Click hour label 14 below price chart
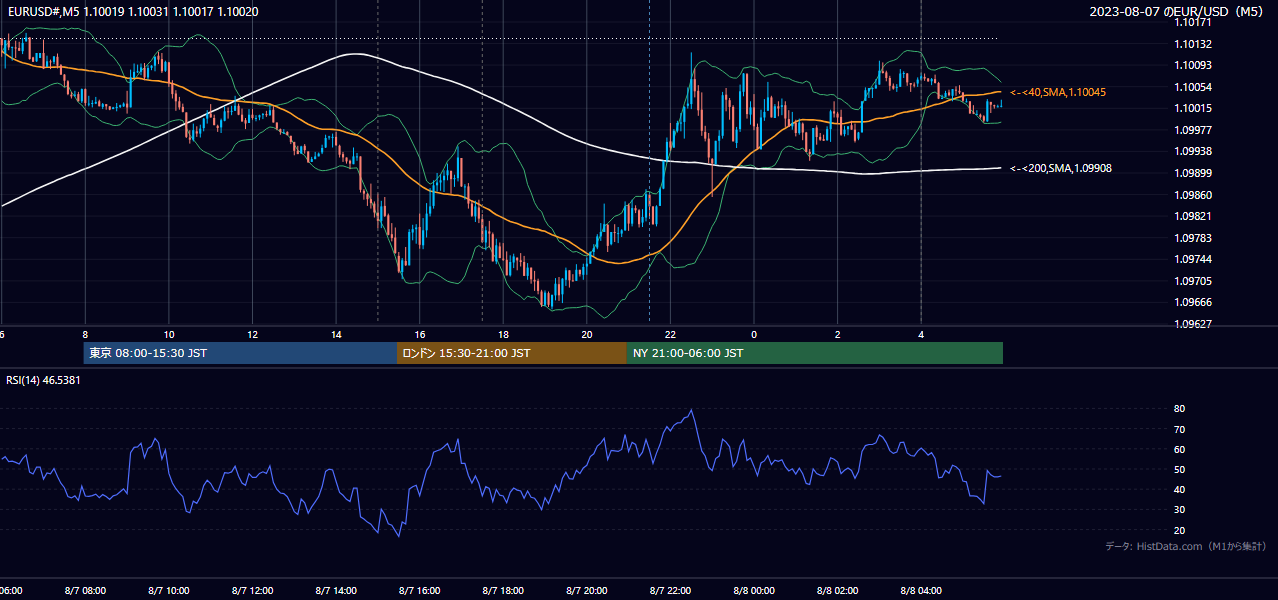The image size is (1278, 600). 336,335
